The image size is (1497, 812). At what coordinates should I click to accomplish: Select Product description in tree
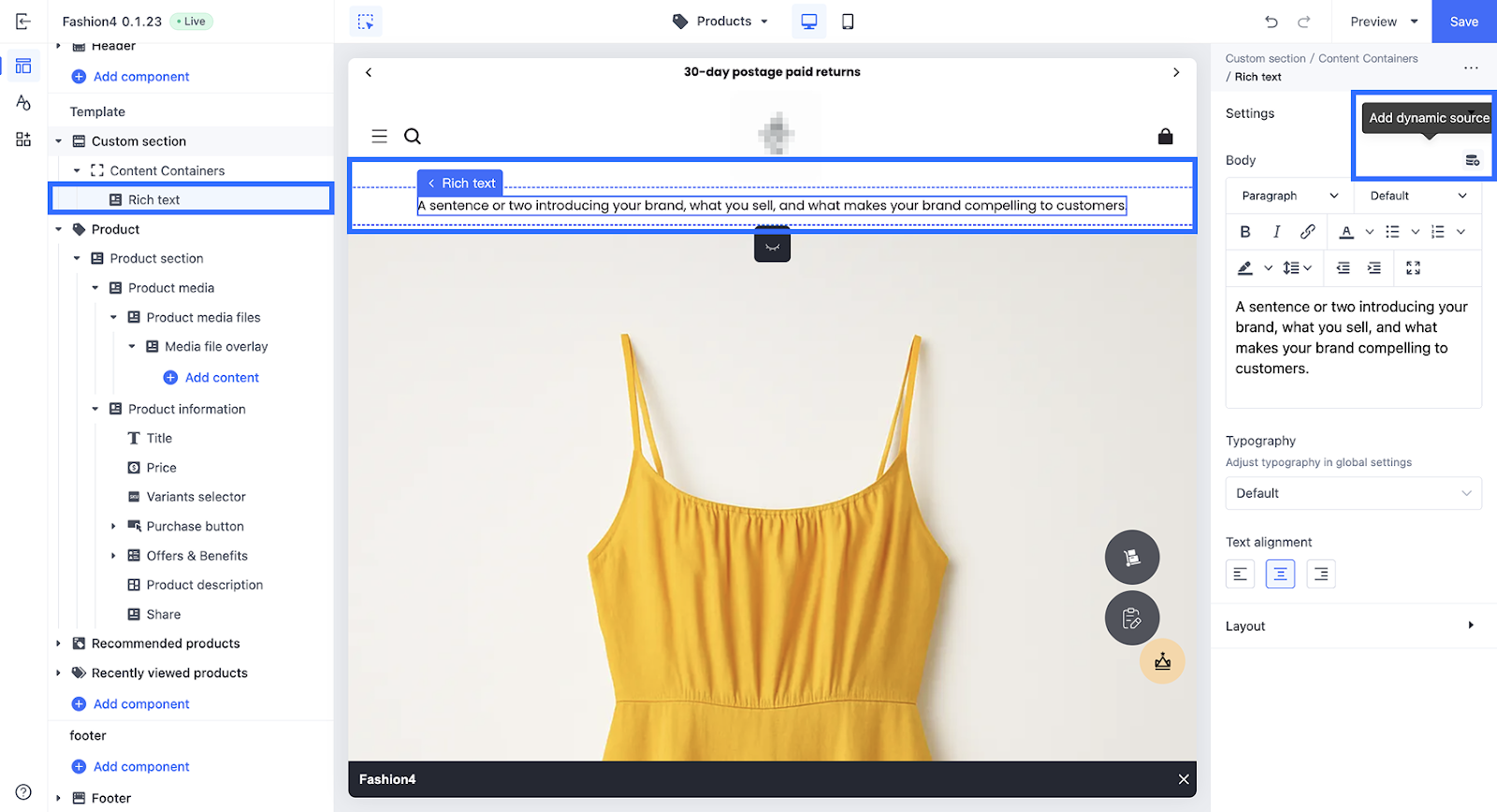[204, 585]
